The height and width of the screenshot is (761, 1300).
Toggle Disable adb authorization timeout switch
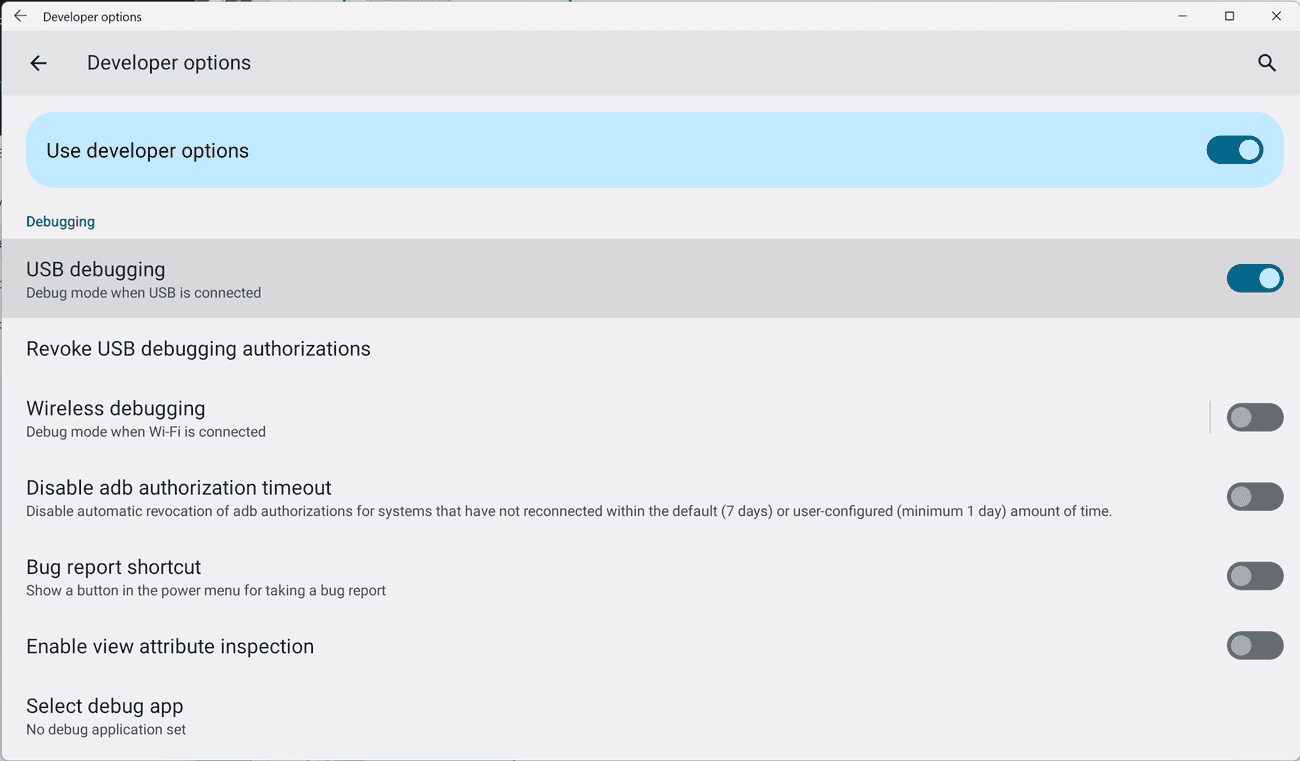tap(1254, 496)
